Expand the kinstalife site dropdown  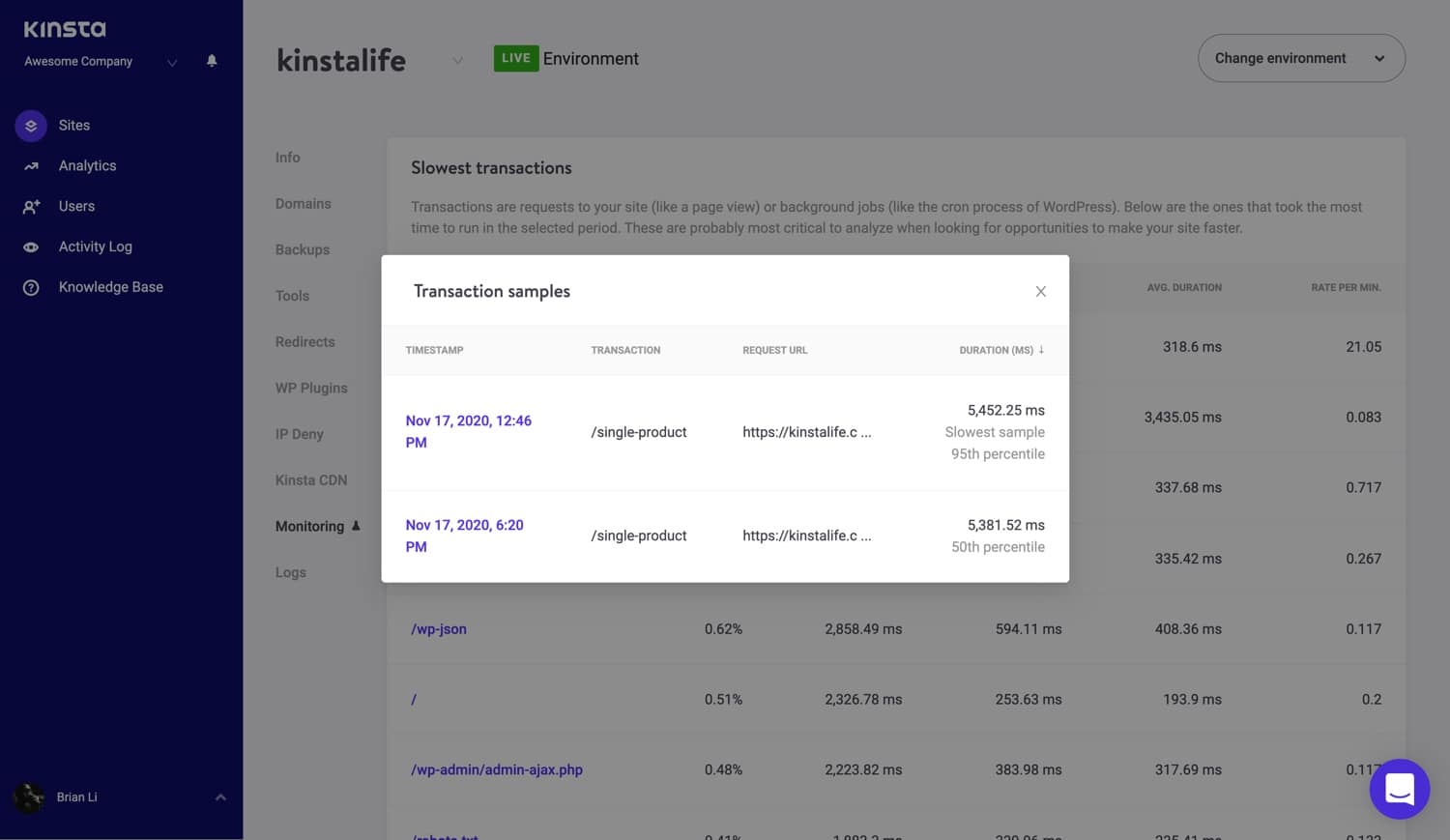(457, 61)
